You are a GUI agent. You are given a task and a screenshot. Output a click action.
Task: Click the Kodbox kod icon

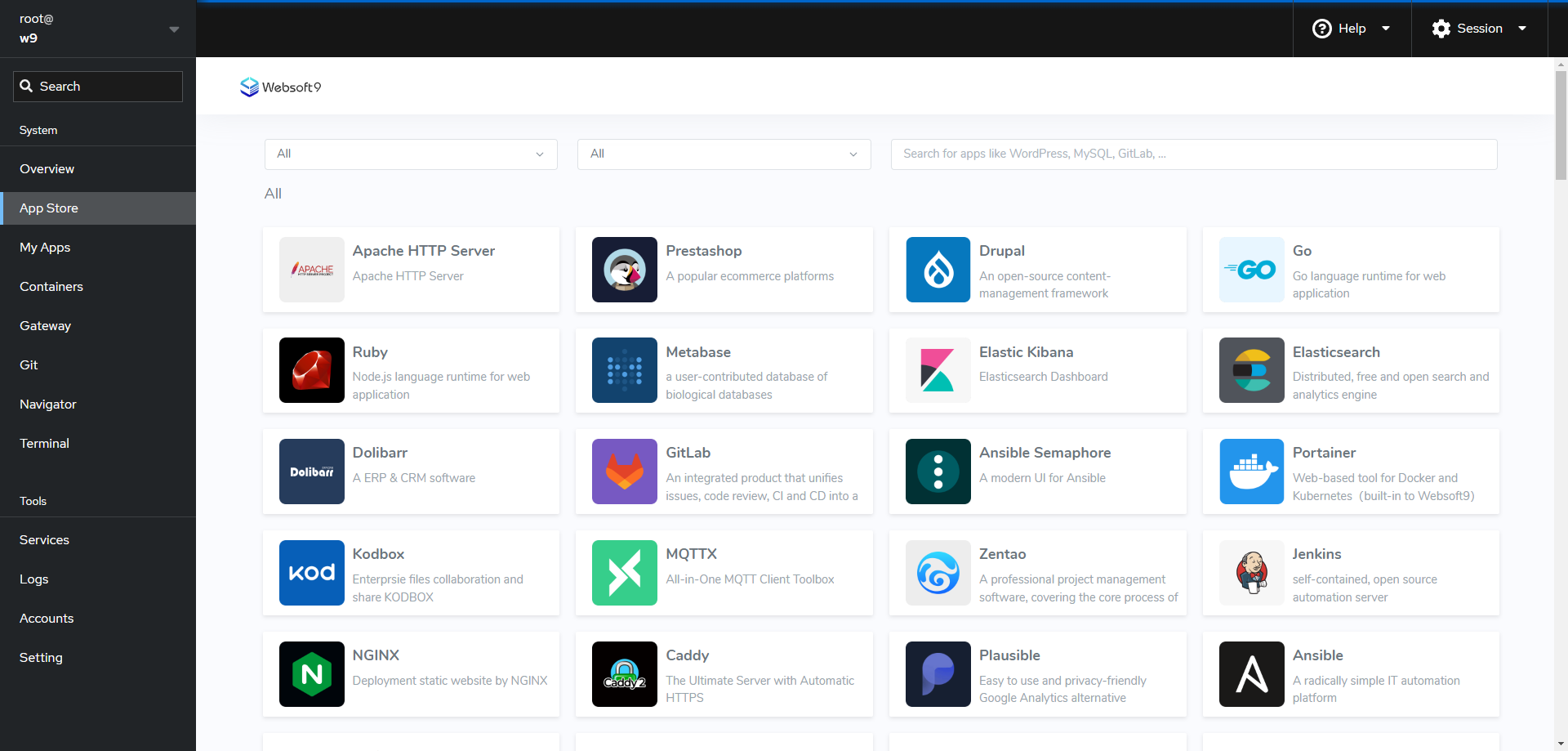pos(311,573)
